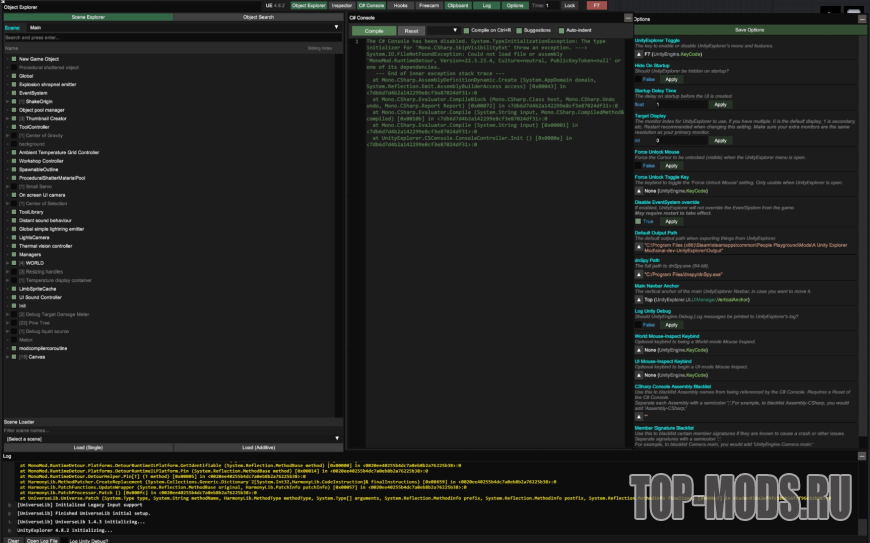This screenshot has width=870, height=543.
Task: Click the time Lock button
Action: 570,6
